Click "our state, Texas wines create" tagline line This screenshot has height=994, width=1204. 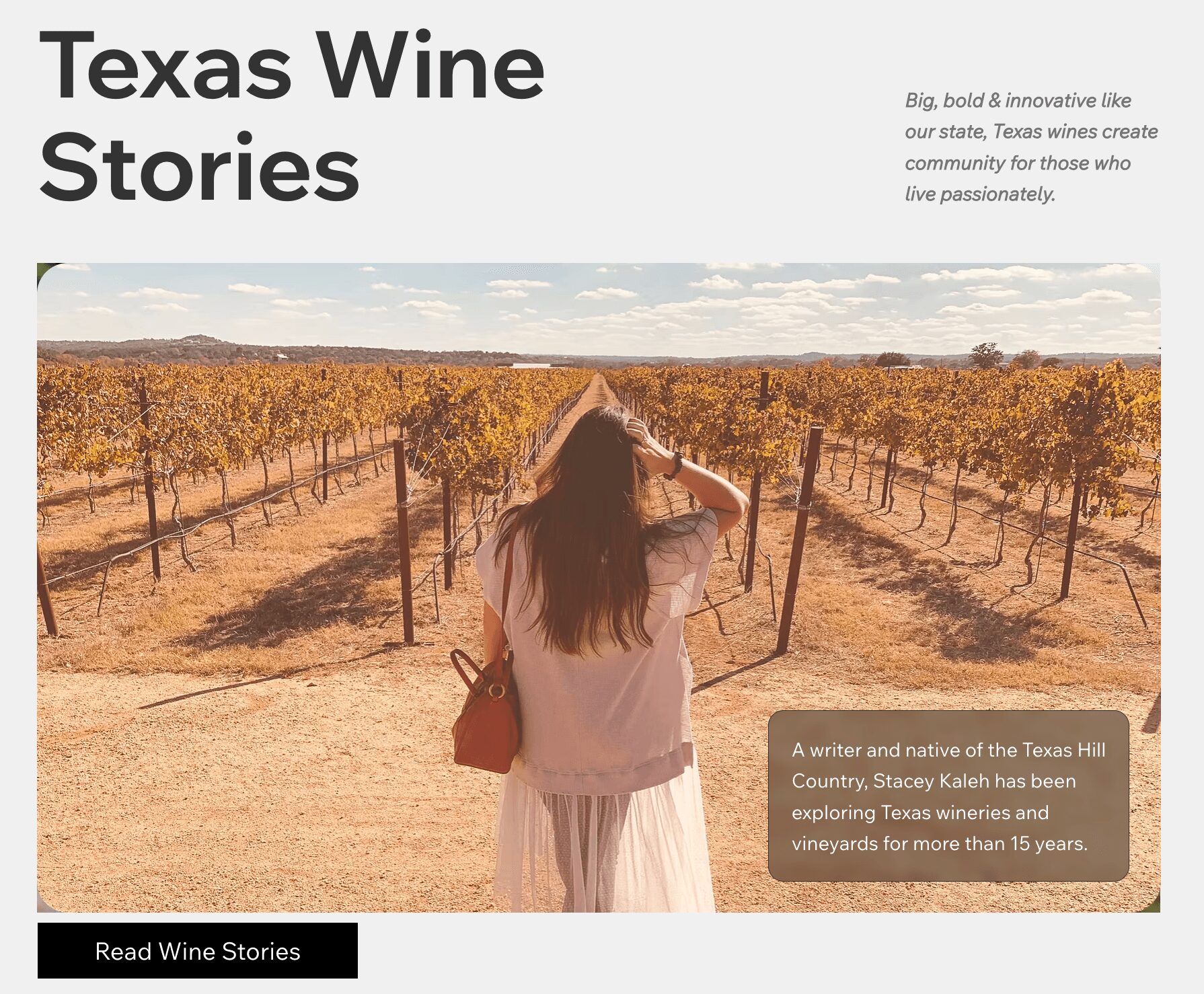(x=1031, y=131)
